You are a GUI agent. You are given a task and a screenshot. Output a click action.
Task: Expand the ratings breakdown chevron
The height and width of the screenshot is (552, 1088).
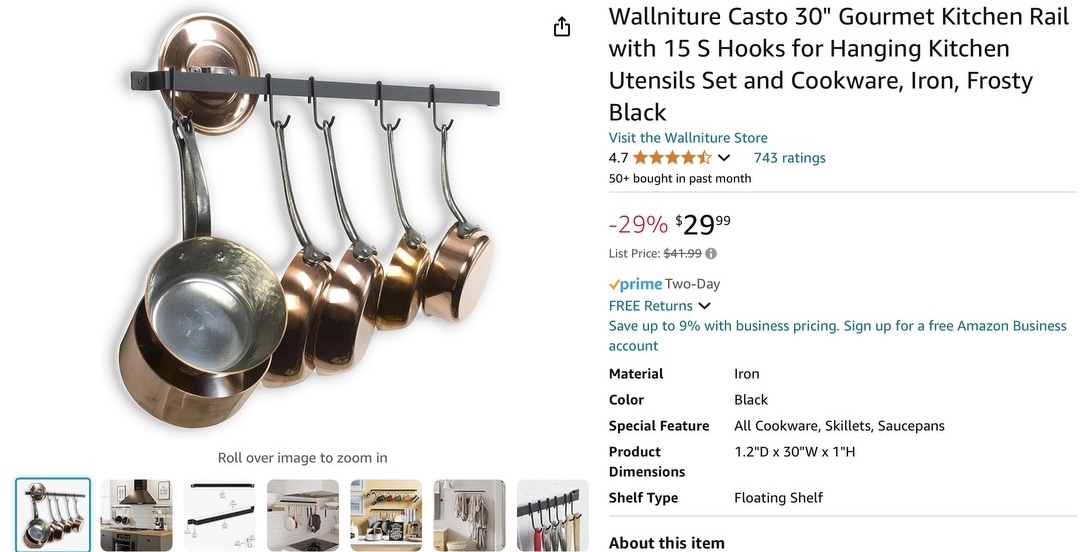tap(724, 158)
